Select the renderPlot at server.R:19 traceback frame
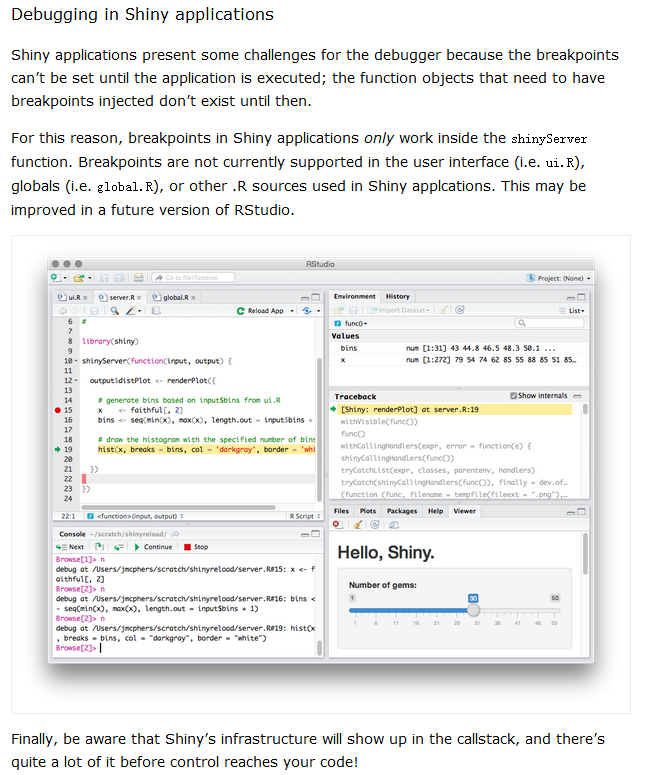This screenshot has width=666, height=775. click(x=454, y=409)
